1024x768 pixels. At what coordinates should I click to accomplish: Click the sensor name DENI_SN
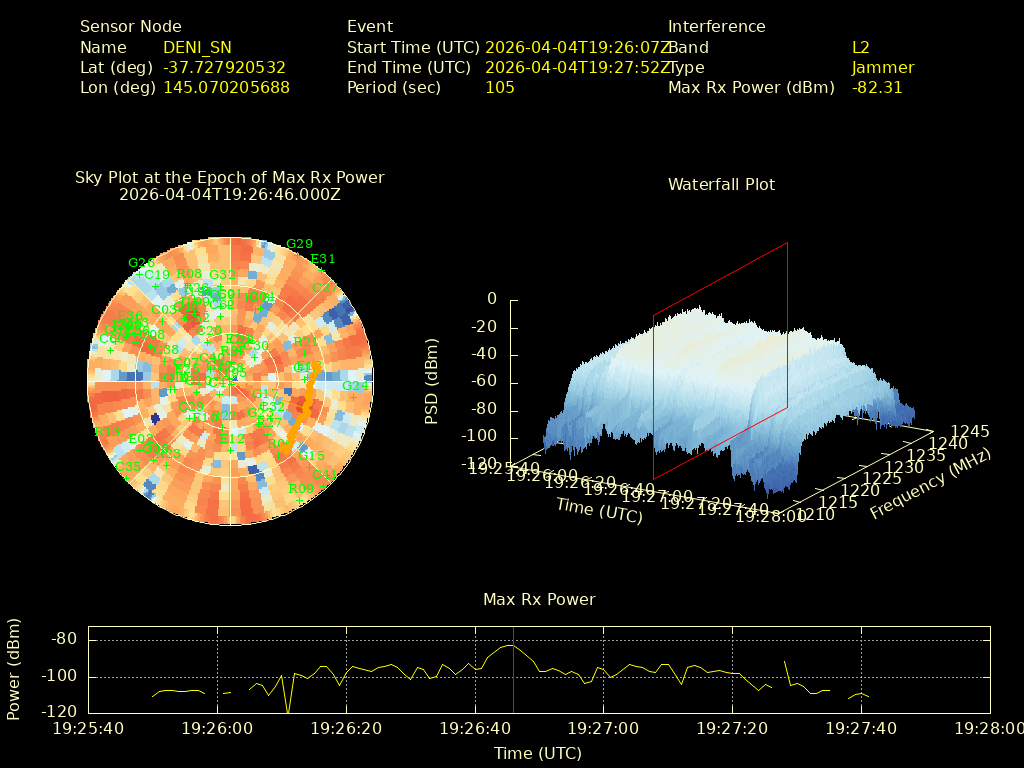pyautogui.click(x=197, y=47)
